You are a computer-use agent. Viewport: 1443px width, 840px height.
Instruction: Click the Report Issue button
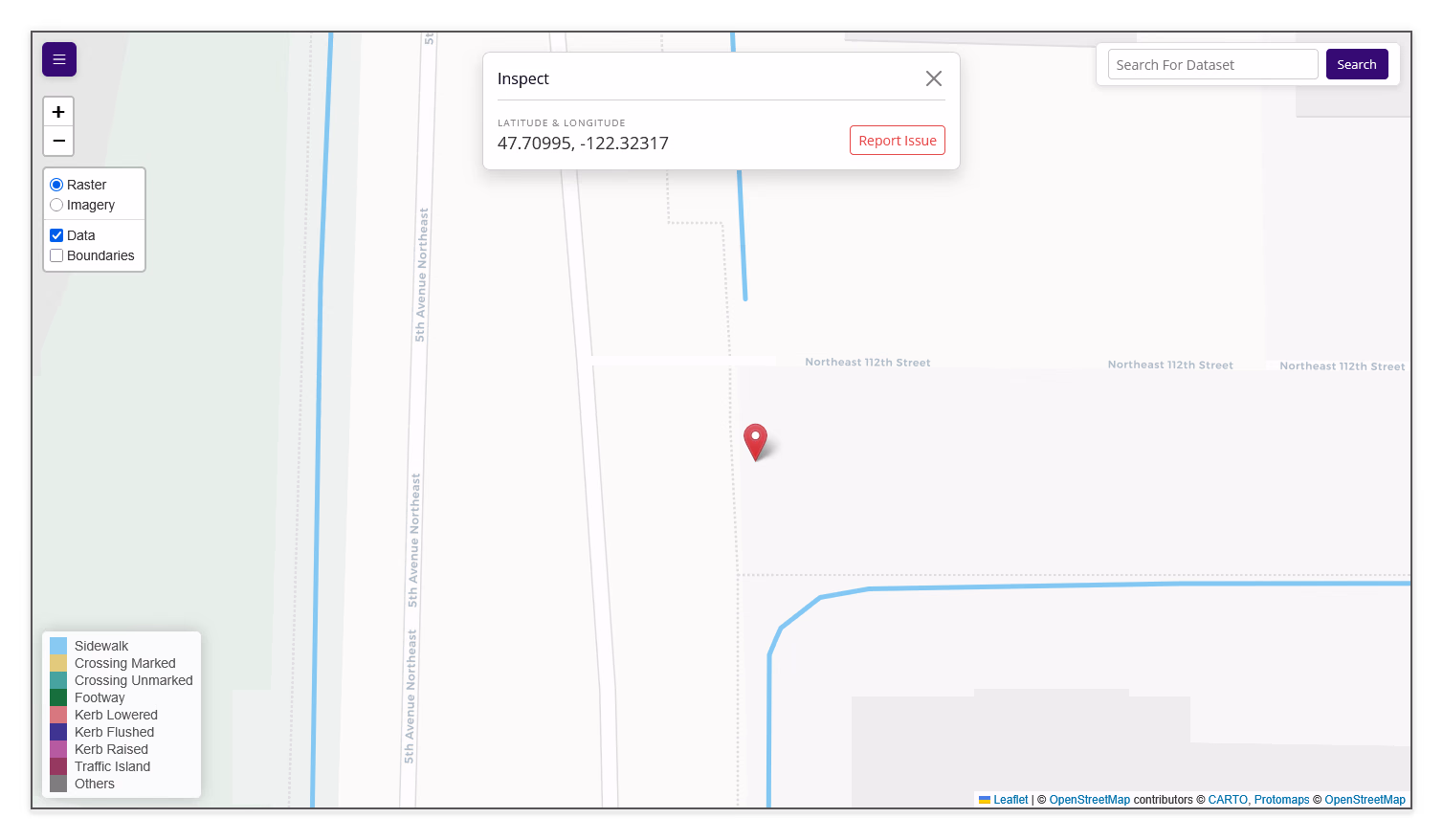pyautogui.click(x=898, y=141)
